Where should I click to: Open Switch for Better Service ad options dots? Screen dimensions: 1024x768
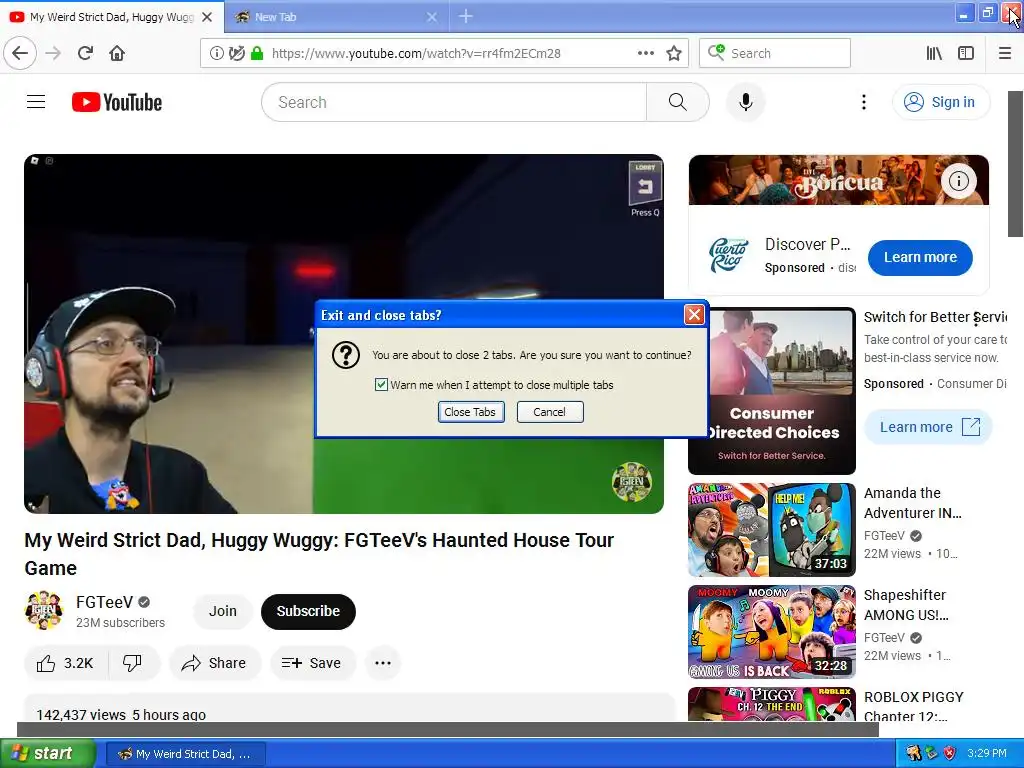[976, 319]
